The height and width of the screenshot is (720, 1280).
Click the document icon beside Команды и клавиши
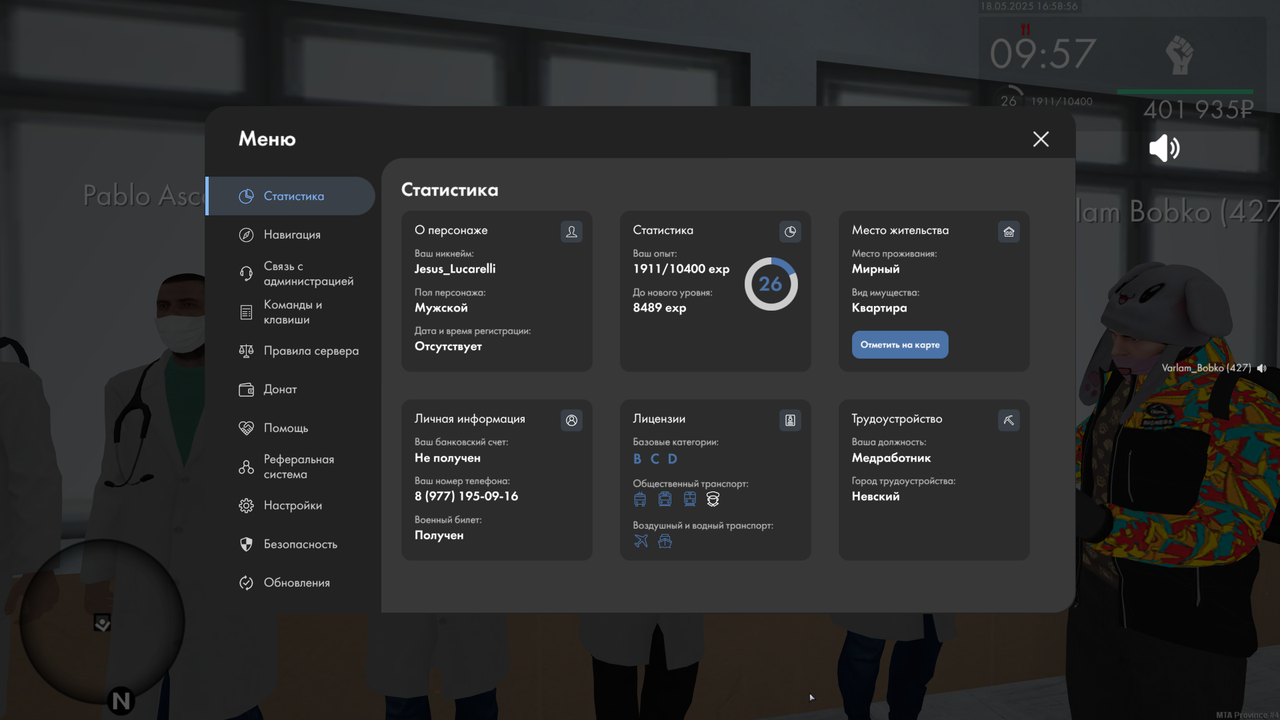[246, 313]
